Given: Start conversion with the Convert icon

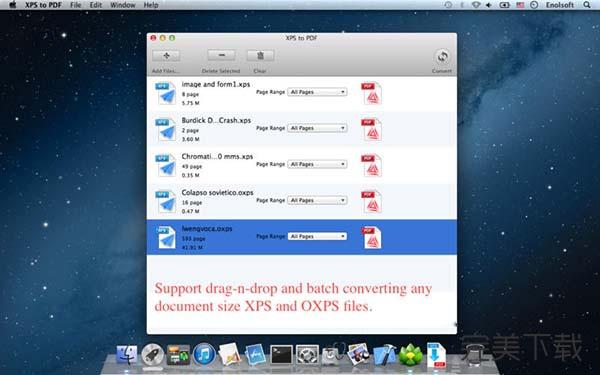Looking at the screenshot, I should [442, 57].
